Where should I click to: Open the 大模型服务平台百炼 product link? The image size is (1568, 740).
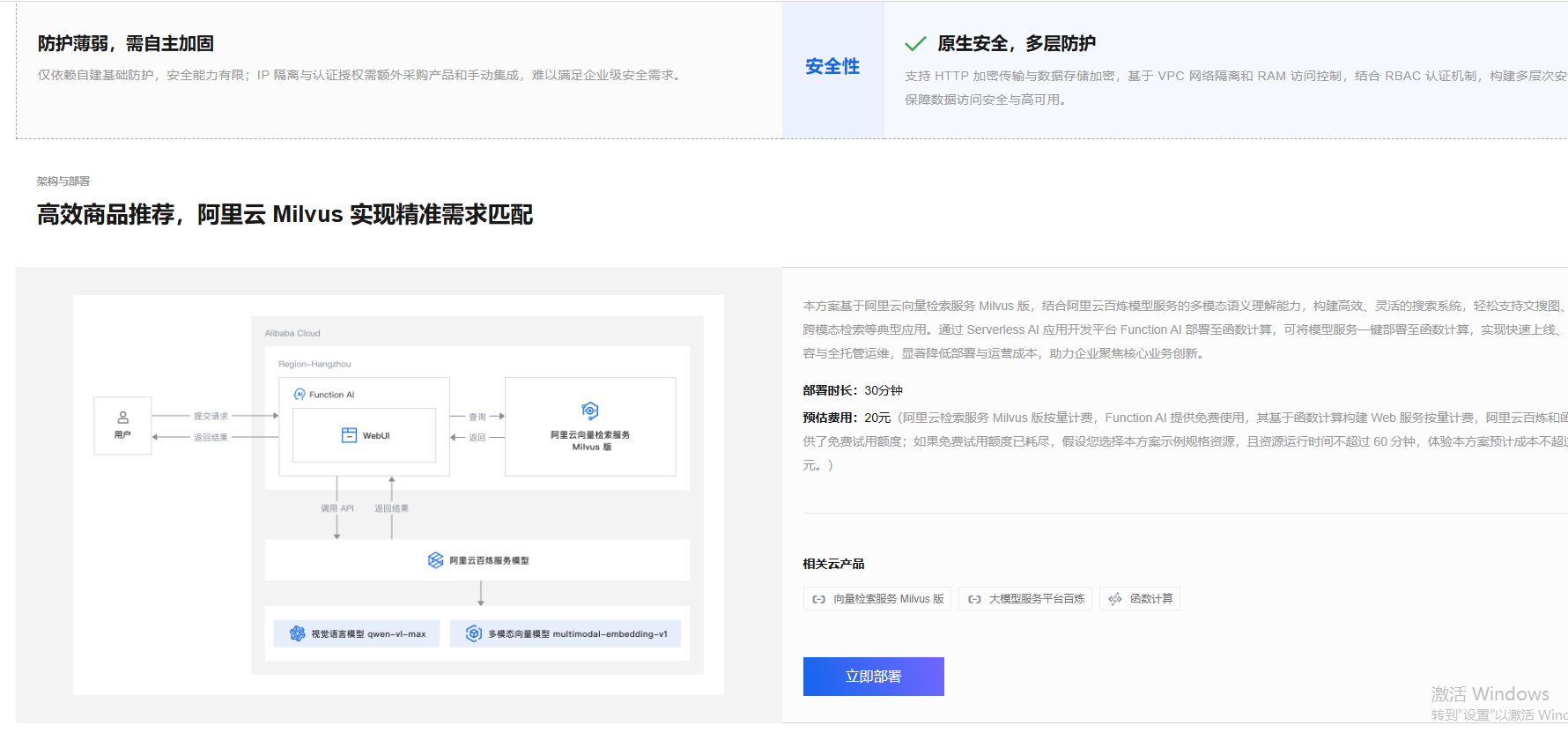[x=1025, y=599]
